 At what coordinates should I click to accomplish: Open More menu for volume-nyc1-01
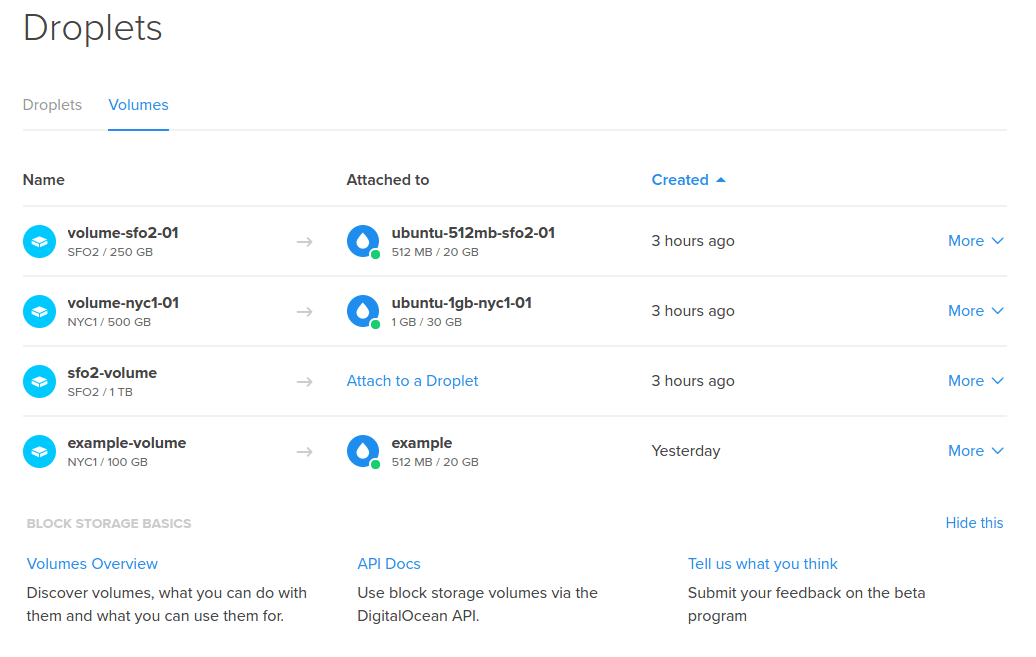[x=976, y=311]
